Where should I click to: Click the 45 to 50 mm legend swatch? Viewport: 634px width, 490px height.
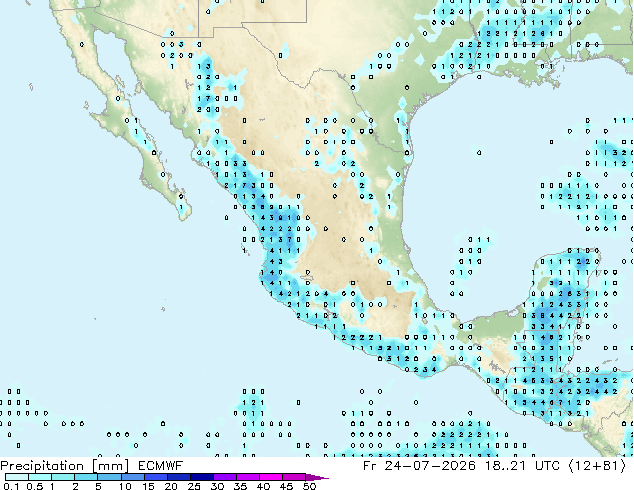[x=294, y=477]
